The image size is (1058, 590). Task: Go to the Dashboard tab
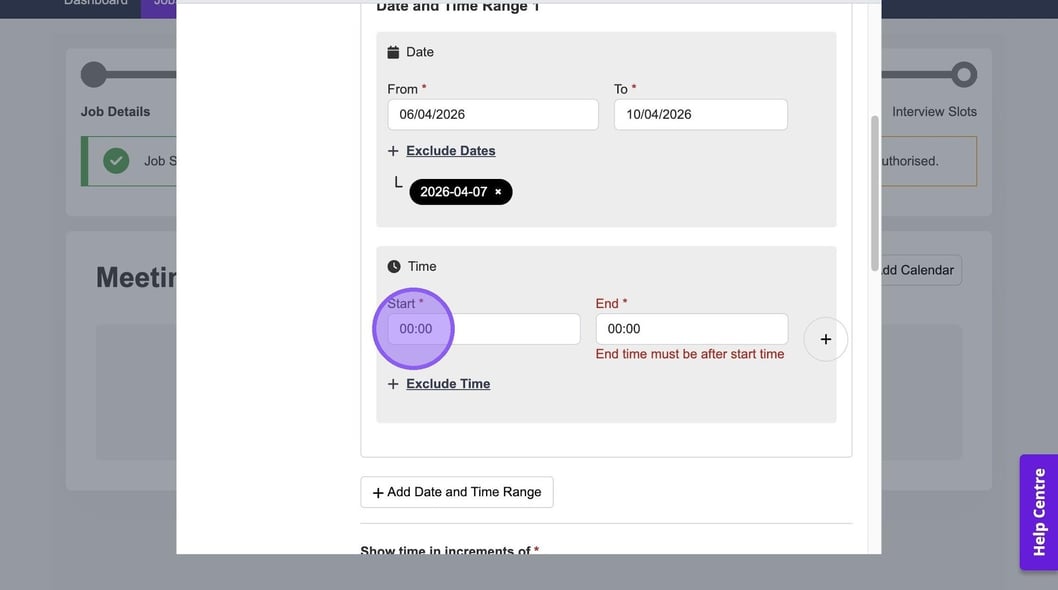pos(95,3)
